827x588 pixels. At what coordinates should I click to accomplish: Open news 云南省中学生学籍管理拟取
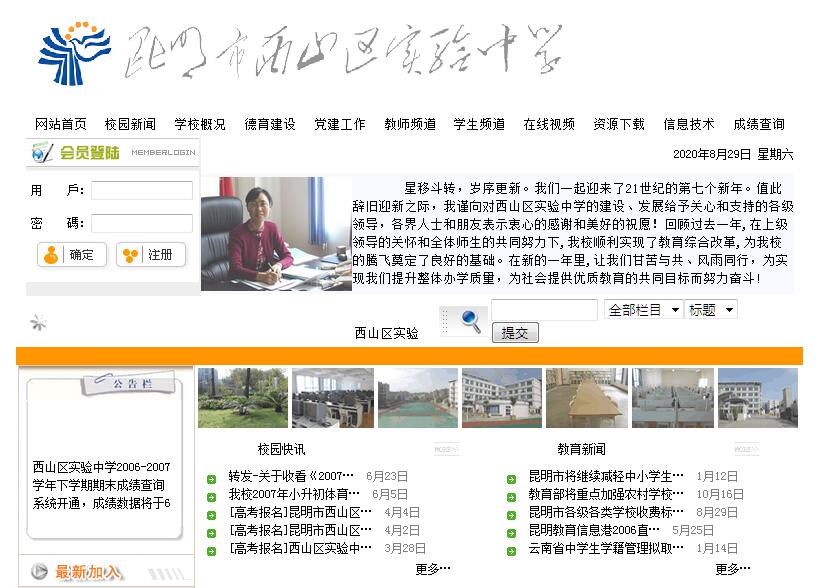[x=606, y=548]
